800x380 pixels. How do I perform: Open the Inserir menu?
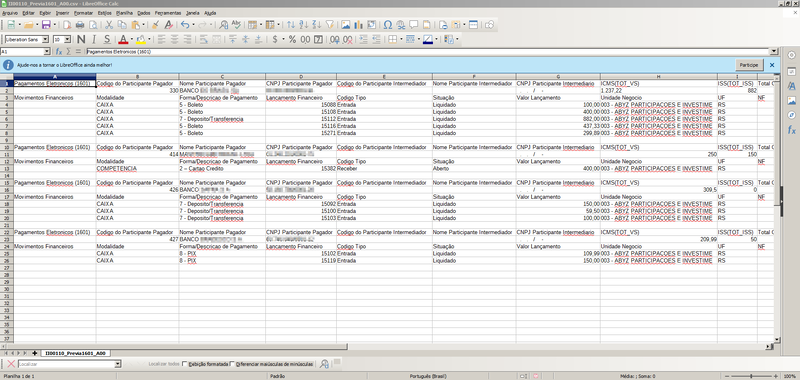click(63, 12)
